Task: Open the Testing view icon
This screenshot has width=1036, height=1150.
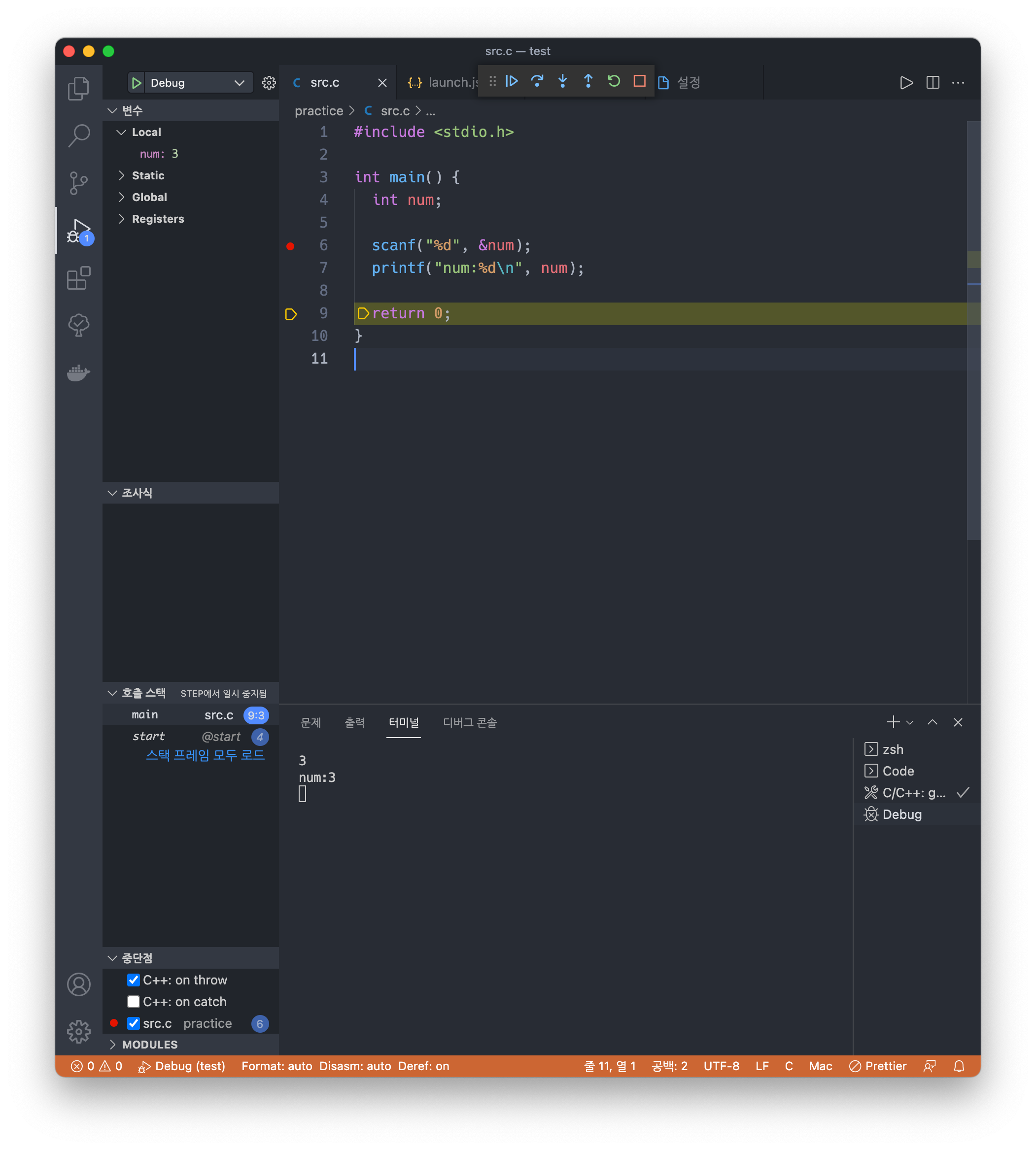Action: (78, 326)
